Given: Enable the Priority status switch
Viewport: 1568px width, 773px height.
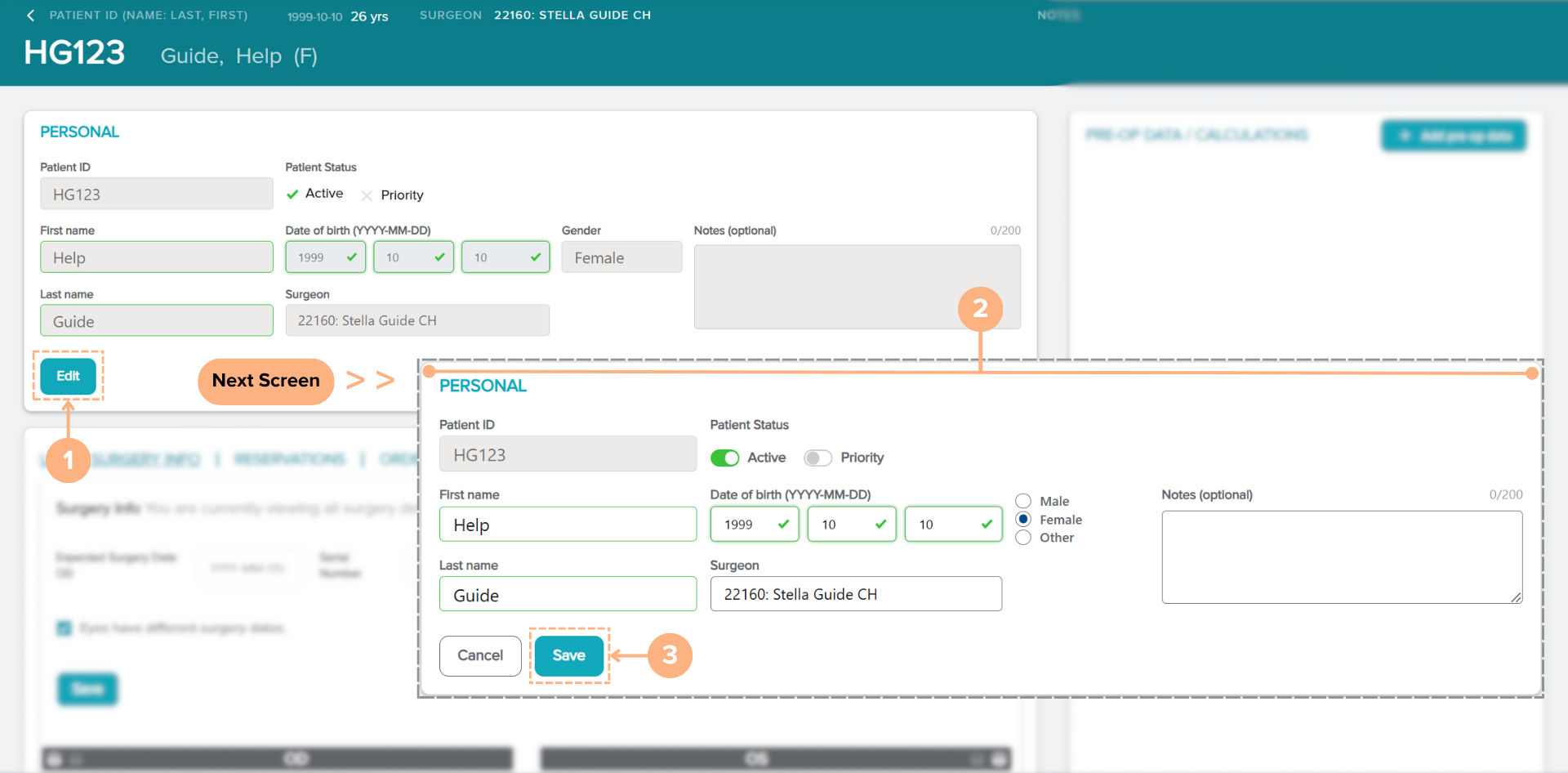Looking at the screenshot, I should tap(817, 458).
